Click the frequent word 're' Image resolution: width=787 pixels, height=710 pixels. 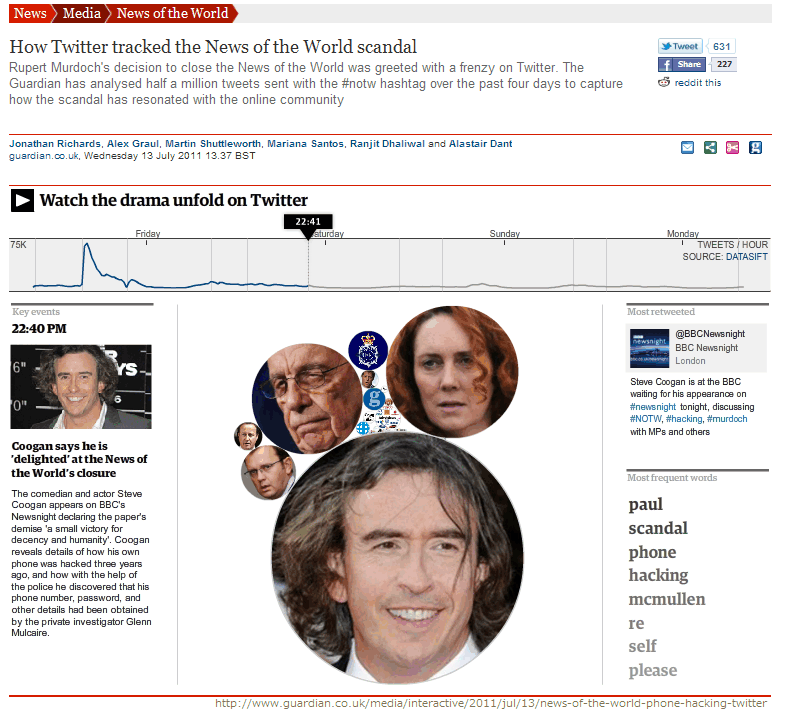click(x=636, y=623)
